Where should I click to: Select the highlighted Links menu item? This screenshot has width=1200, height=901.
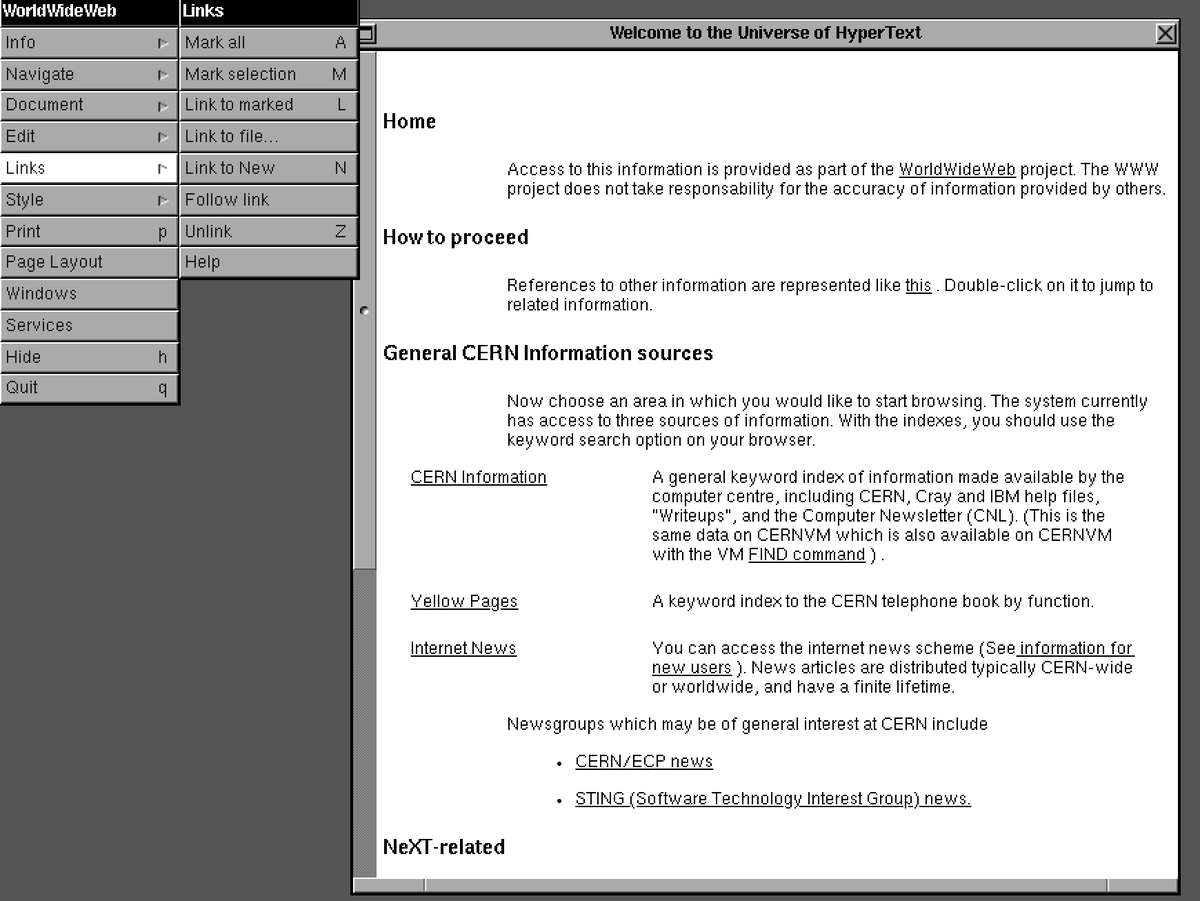[x=89, y=168]
